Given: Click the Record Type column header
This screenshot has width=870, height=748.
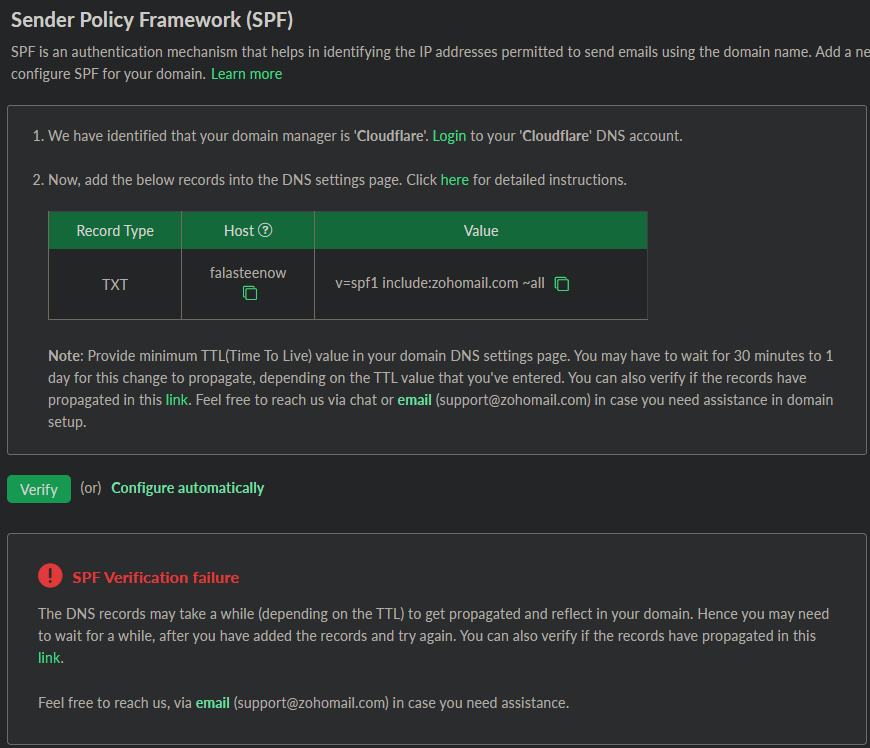Looking at the screenshot, I should pyautogui.click(x=115, y=231).
